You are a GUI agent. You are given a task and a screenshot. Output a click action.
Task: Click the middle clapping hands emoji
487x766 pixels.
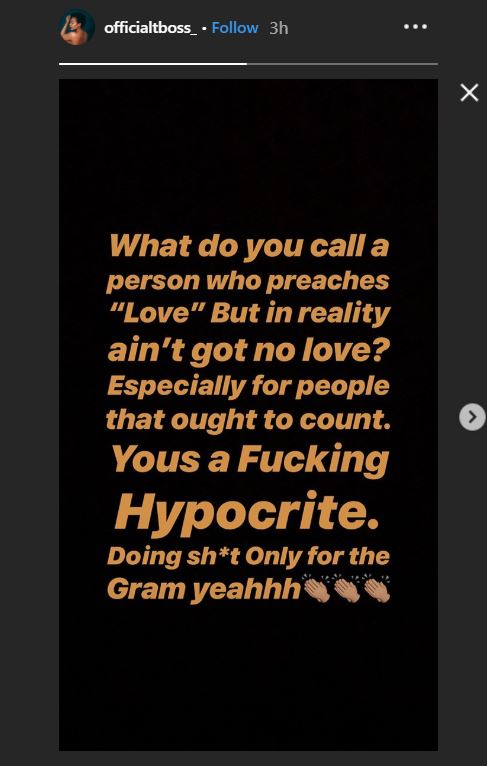pos(347,588)
